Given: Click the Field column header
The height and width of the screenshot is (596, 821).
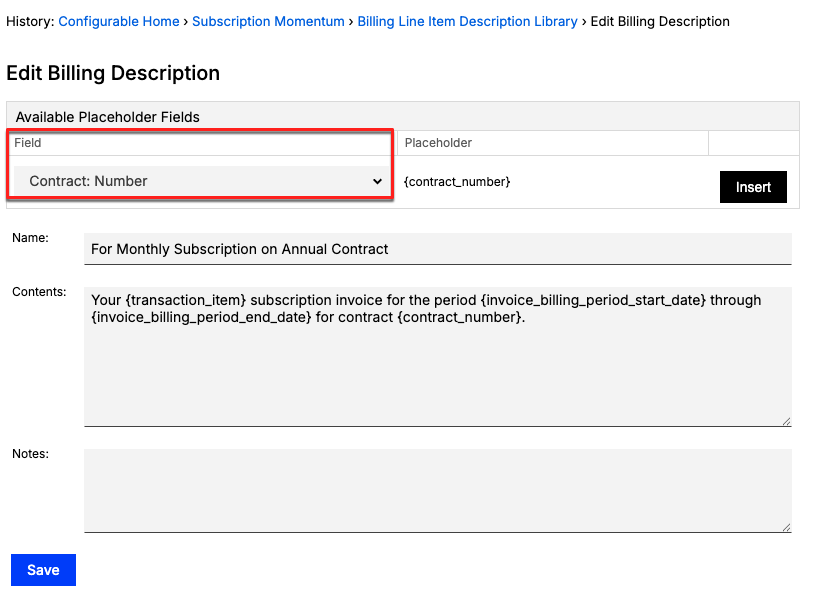Looking at the screenshot, I should (28, 142).
